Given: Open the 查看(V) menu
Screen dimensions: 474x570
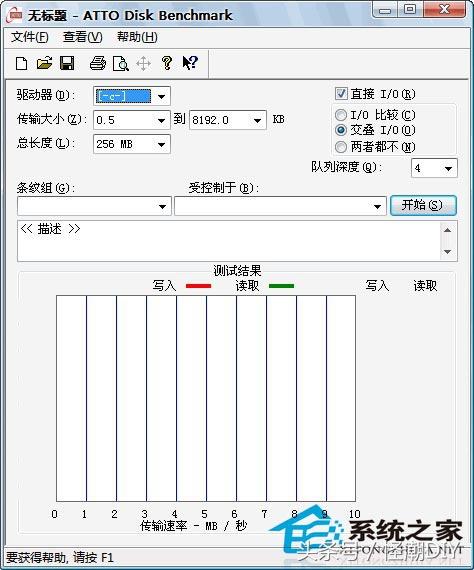Looking at the screenshot, I should 83,37.
